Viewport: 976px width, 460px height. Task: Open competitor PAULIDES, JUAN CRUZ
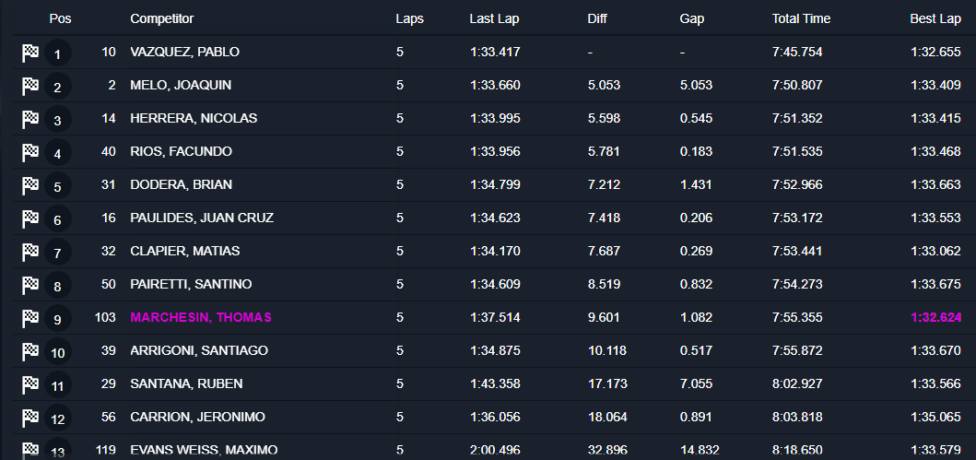202,218
